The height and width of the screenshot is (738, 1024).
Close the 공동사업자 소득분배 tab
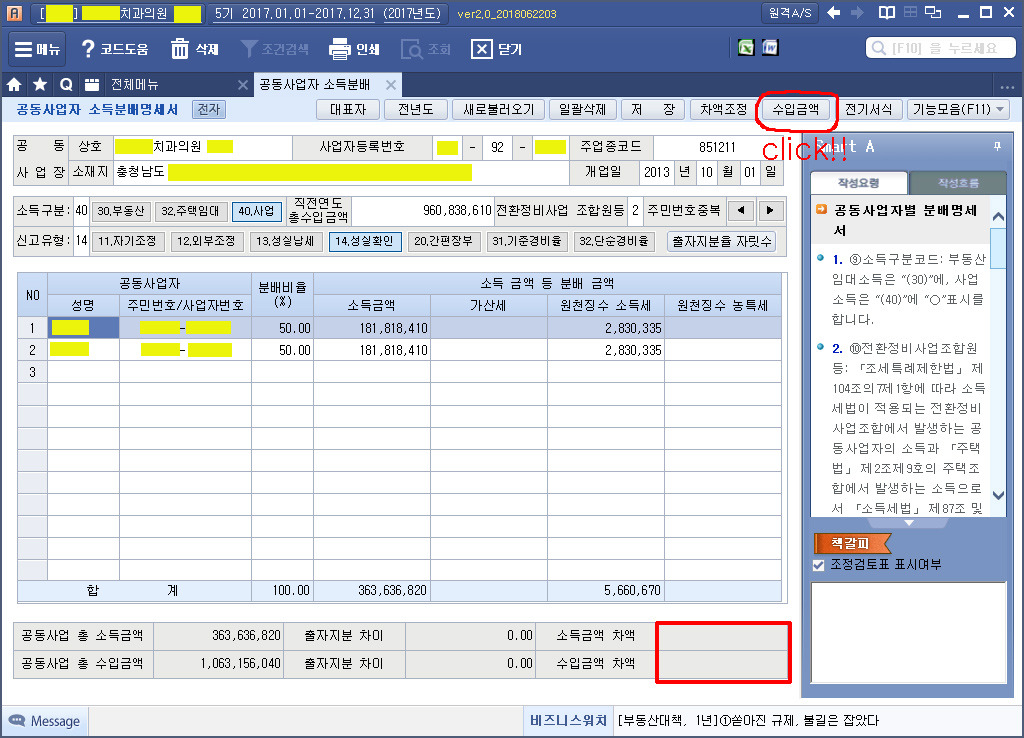(x=391, y=85)
